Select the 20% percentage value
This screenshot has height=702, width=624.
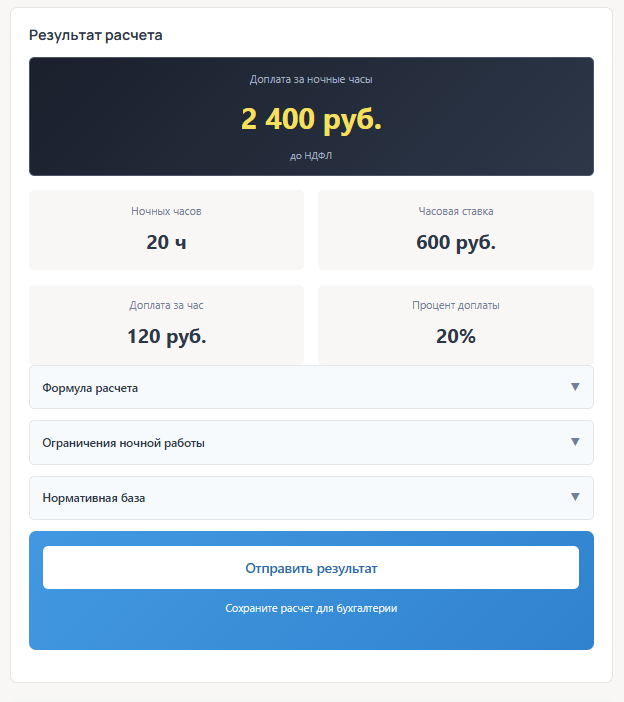455,336
